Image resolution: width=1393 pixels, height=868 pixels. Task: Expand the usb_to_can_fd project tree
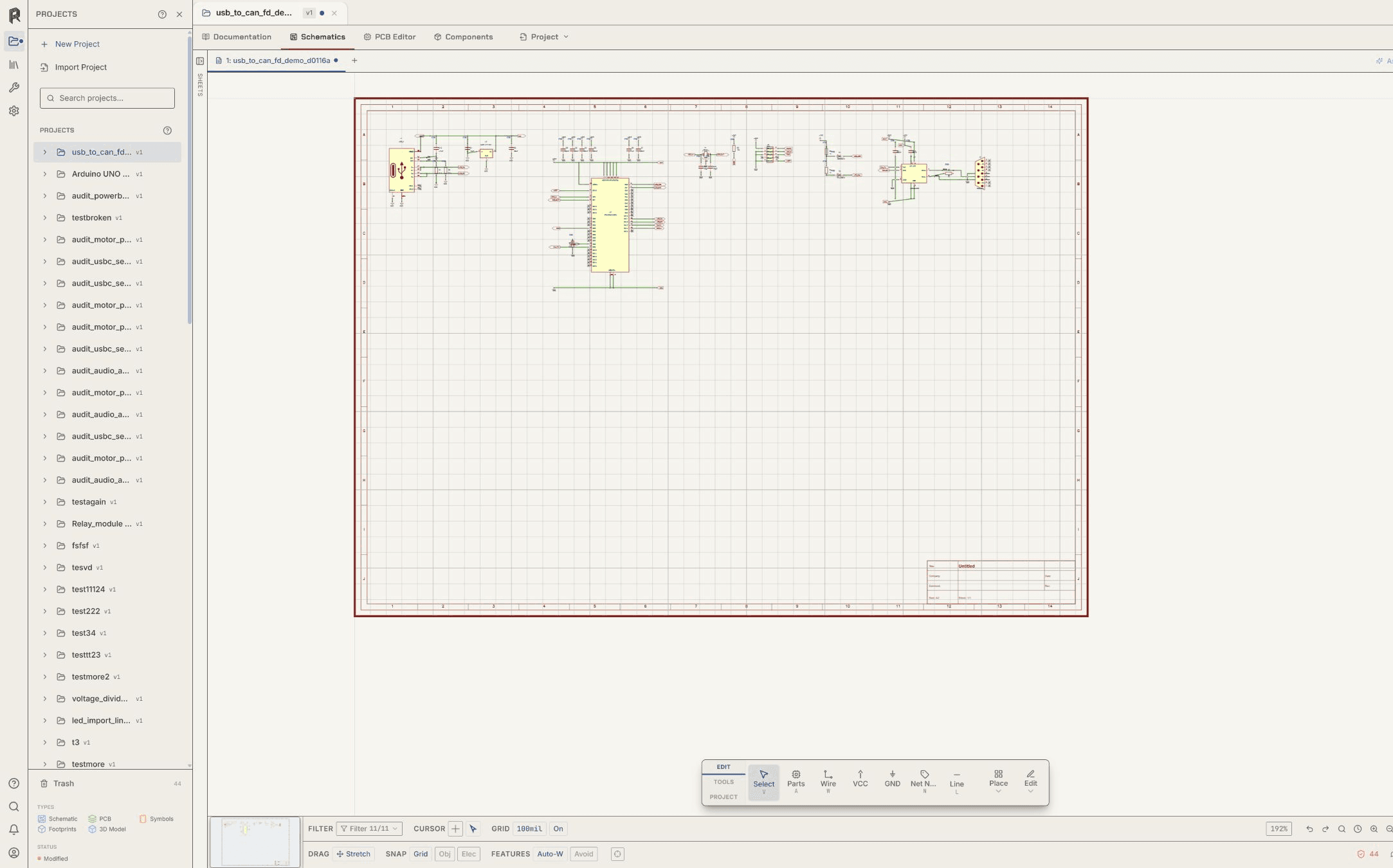(x=44, y=152)
